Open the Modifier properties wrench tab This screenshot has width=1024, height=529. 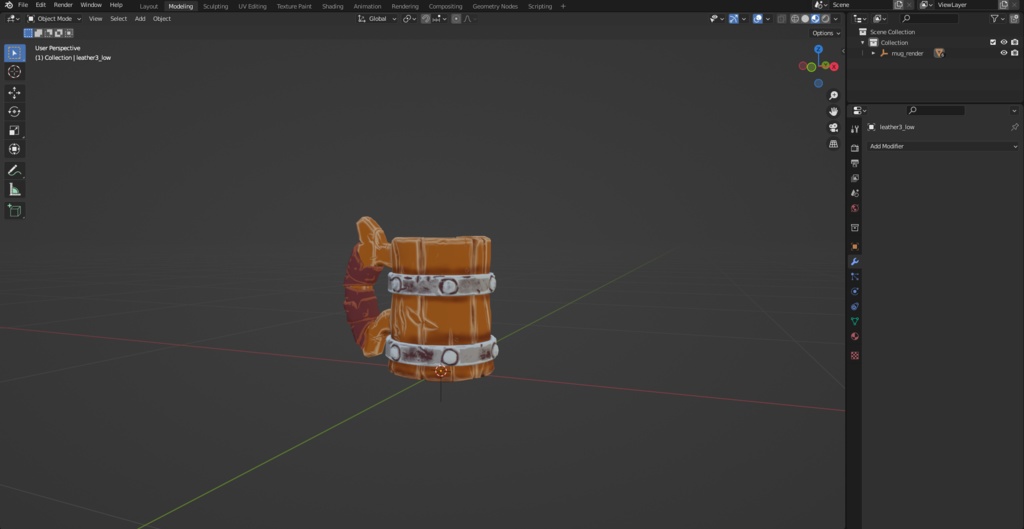855,262
